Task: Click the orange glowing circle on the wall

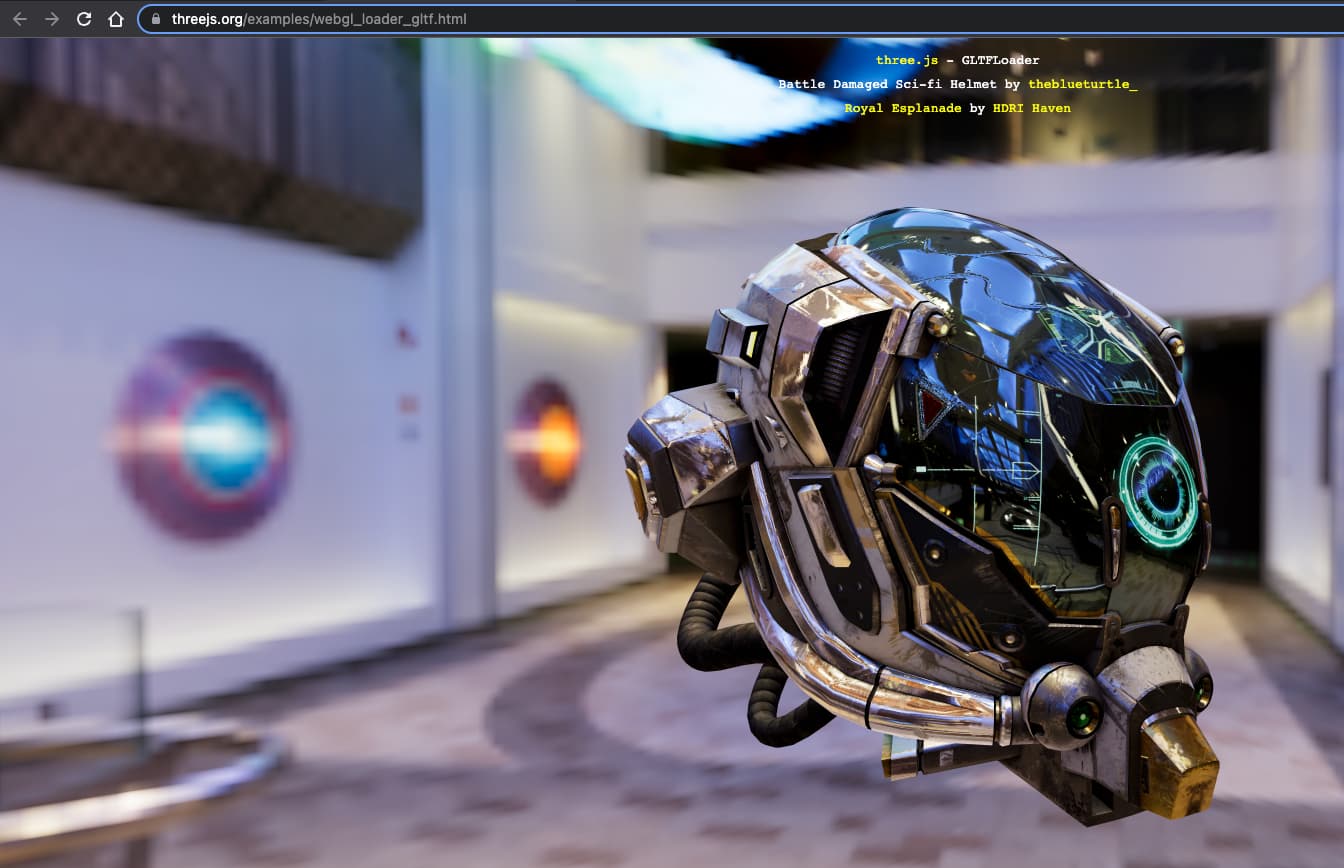Action: click(x=548, y=441)
